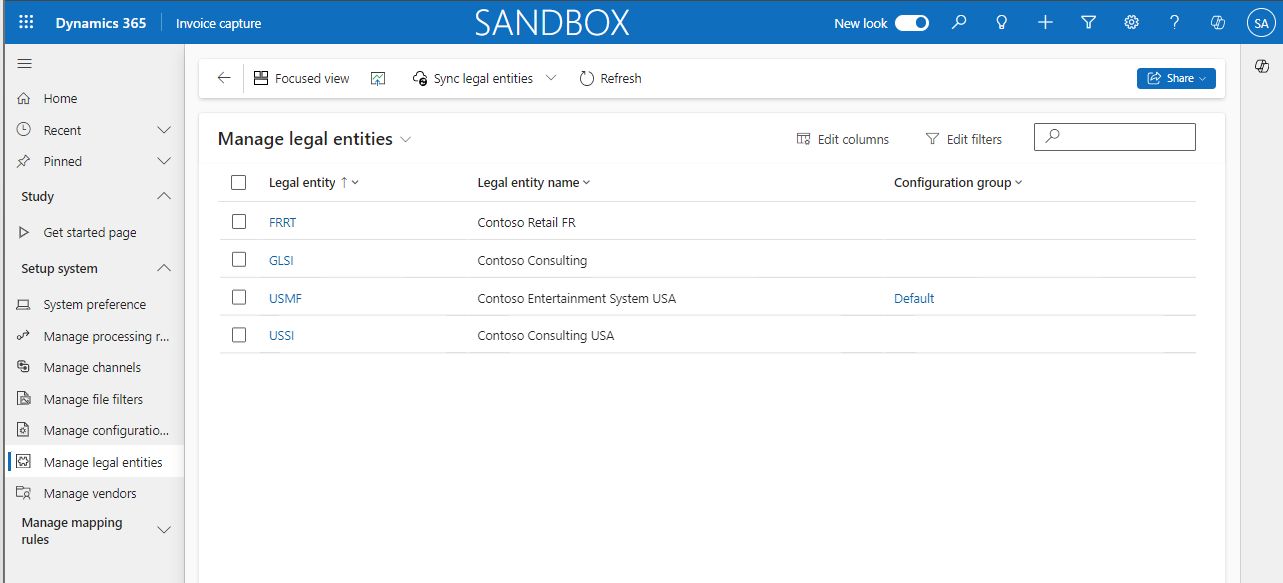Viewport: 1283px width, 583px height.
Task: Open the Dynamics 365 app launcher grid
Action: click(25, 22)
